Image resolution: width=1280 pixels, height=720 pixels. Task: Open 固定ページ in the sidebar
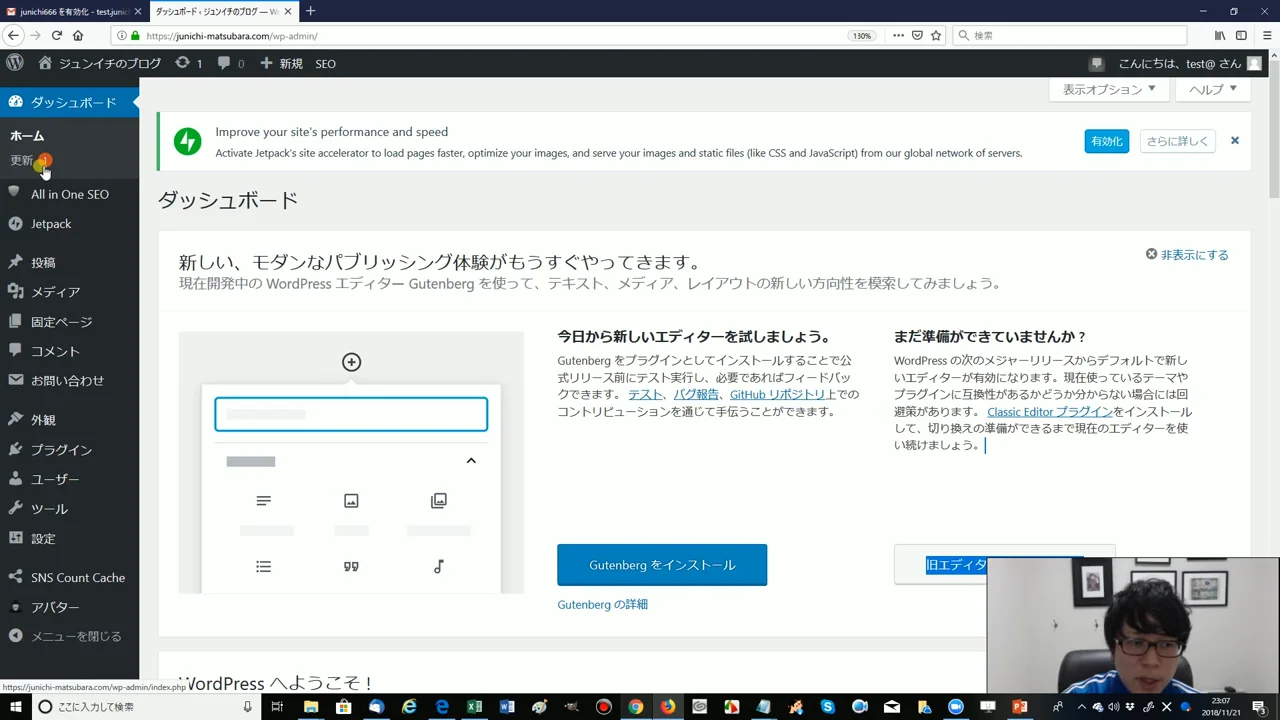click(x=69, y=322)
